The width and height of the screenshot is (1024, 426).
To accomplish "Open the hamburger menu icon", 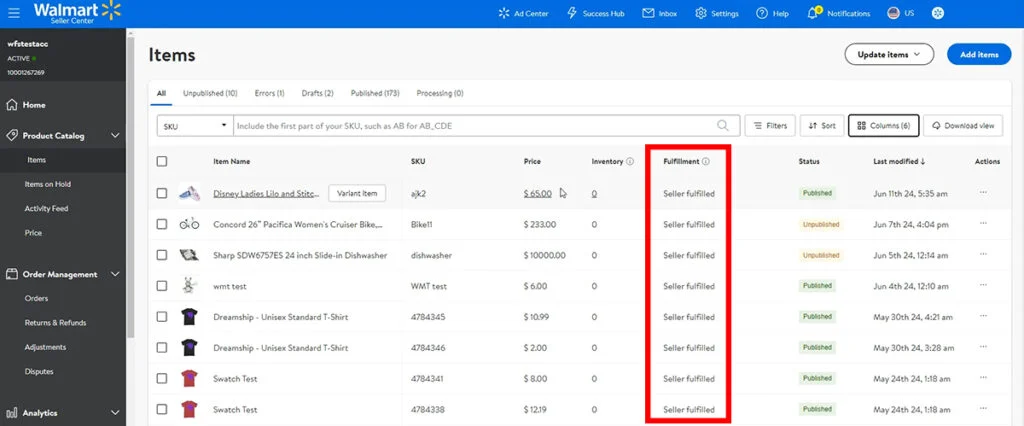I will click(x=13, y=13).
